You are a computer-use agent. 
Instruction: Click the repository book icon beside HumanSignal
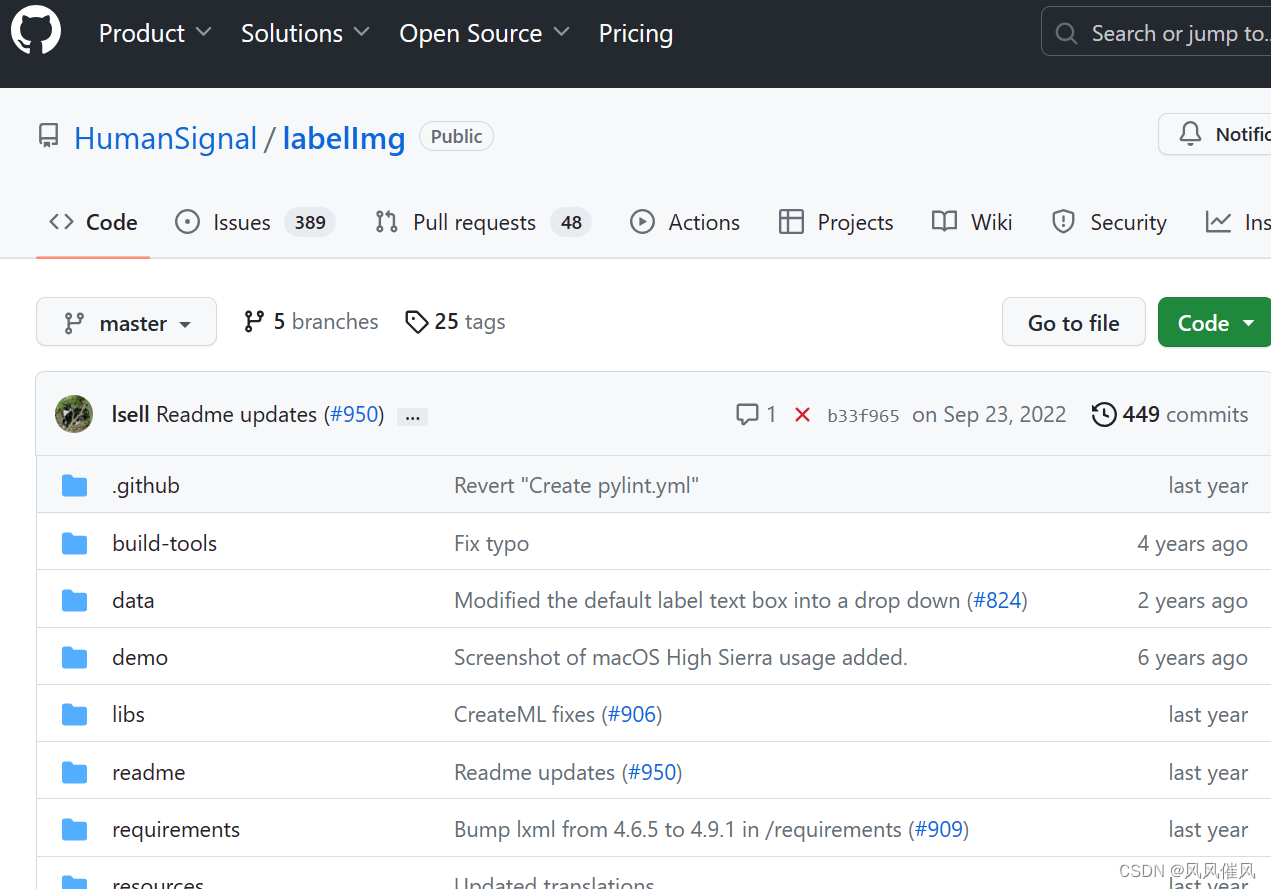click(48, 136)
